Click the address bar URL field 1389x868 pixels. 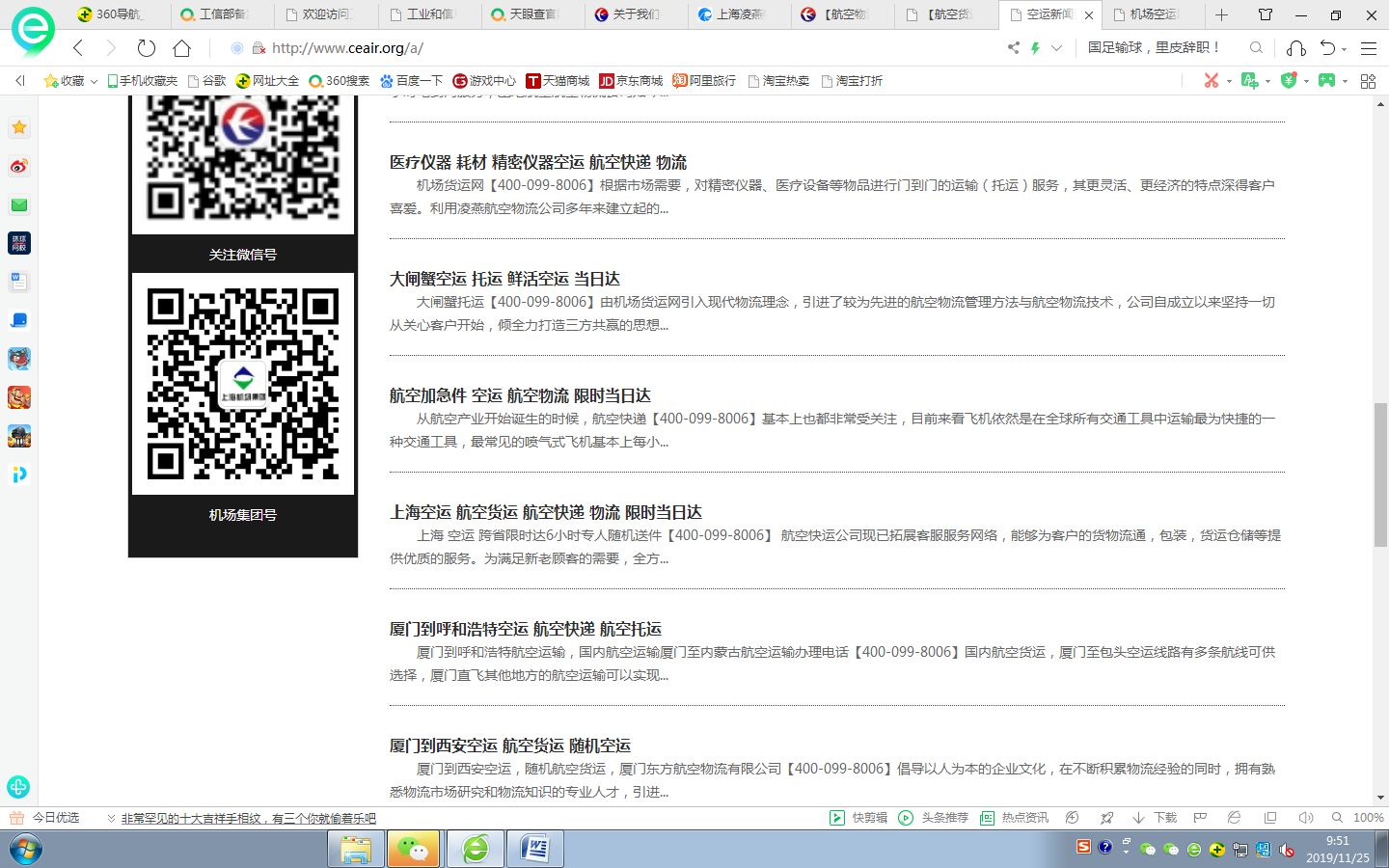click(x=617, y=48)
